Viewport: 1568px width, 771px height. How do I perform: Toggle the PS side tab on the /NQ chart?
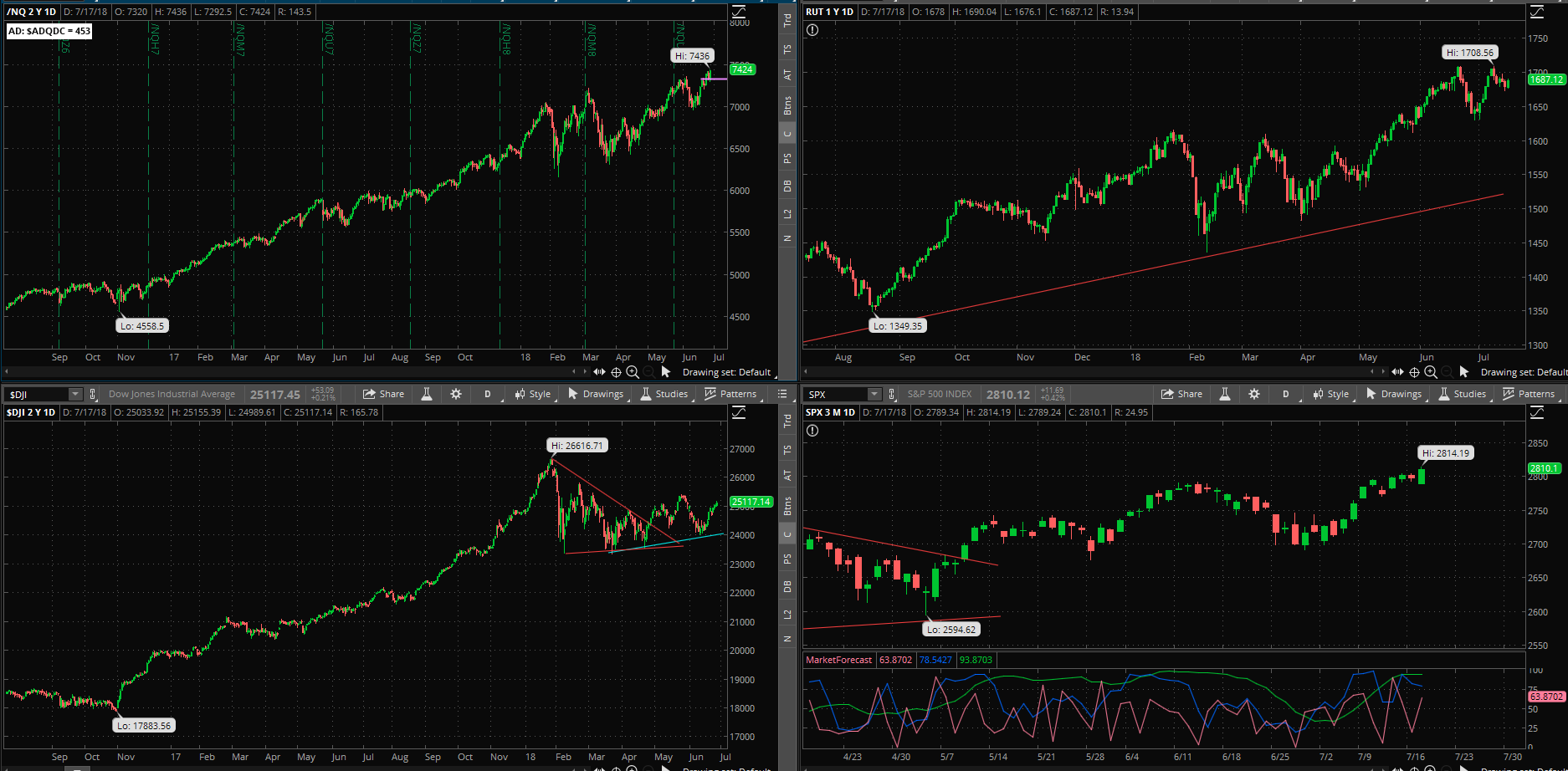[x=787, y=158]
